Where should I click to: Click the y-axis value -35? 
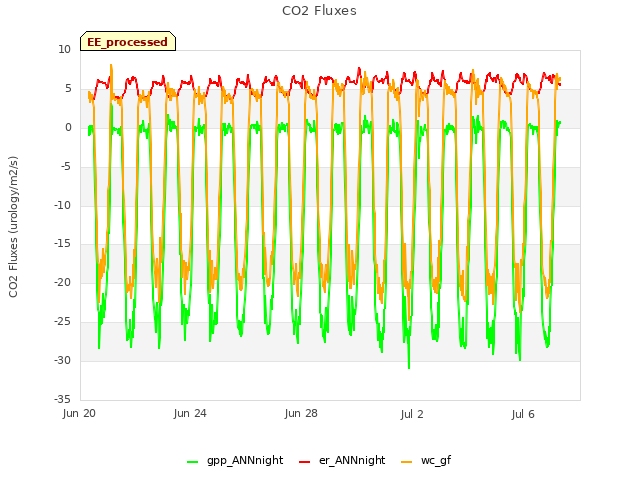62,399
